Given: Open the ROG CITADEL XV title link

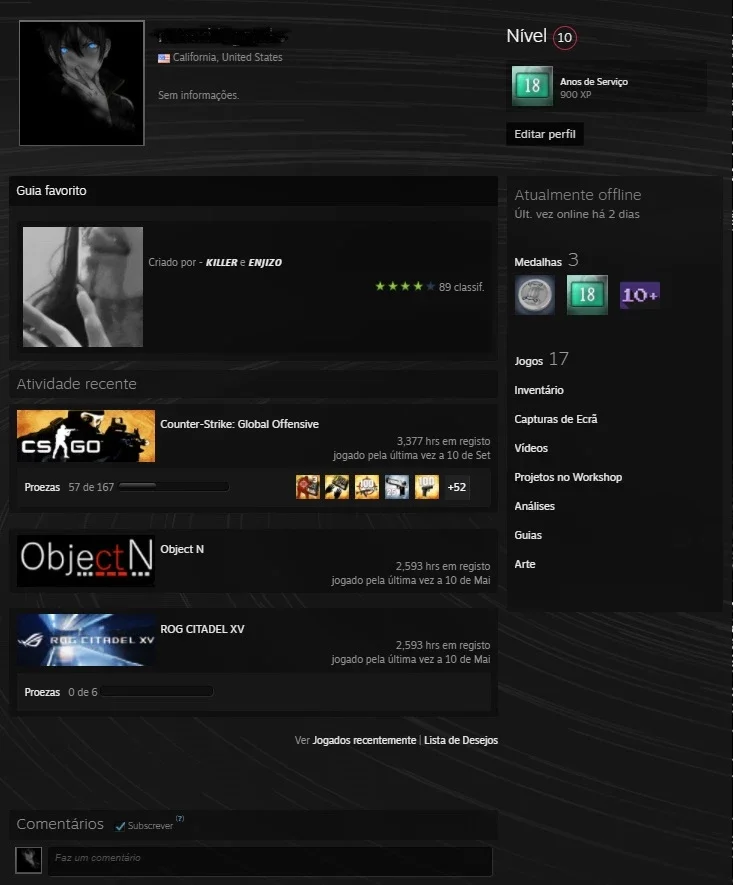Looking at the screenshot, I should click(x=202, y=629).
